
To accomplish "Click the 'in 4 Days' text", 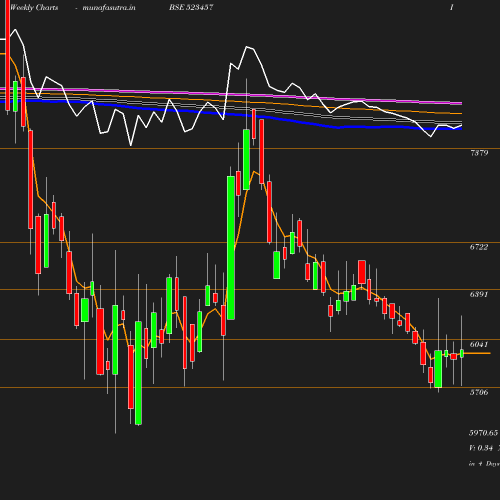I will [x=484, y=464].
